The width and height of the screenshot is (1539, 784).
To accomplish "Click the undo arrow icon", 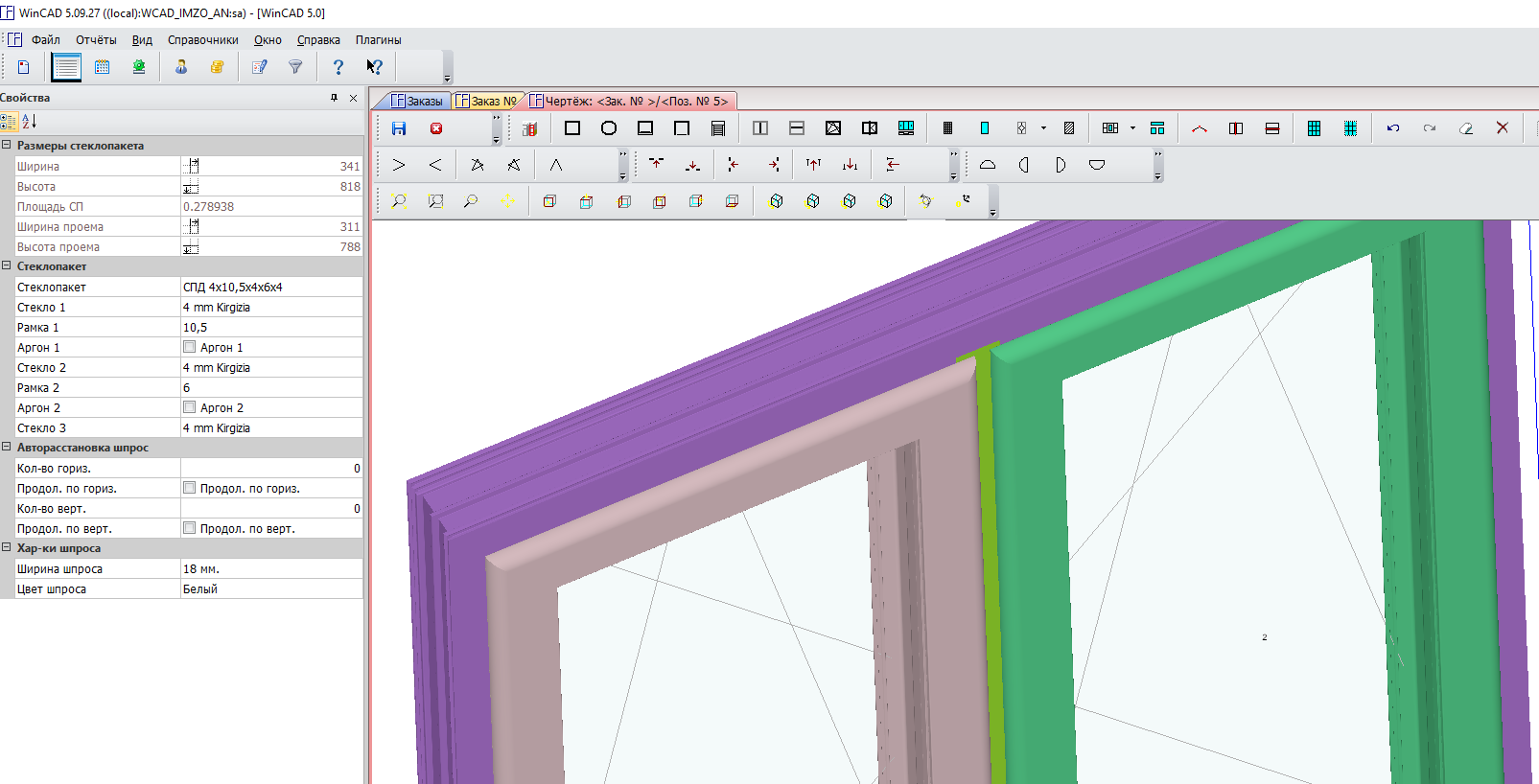I will [x=1393, y=128].
